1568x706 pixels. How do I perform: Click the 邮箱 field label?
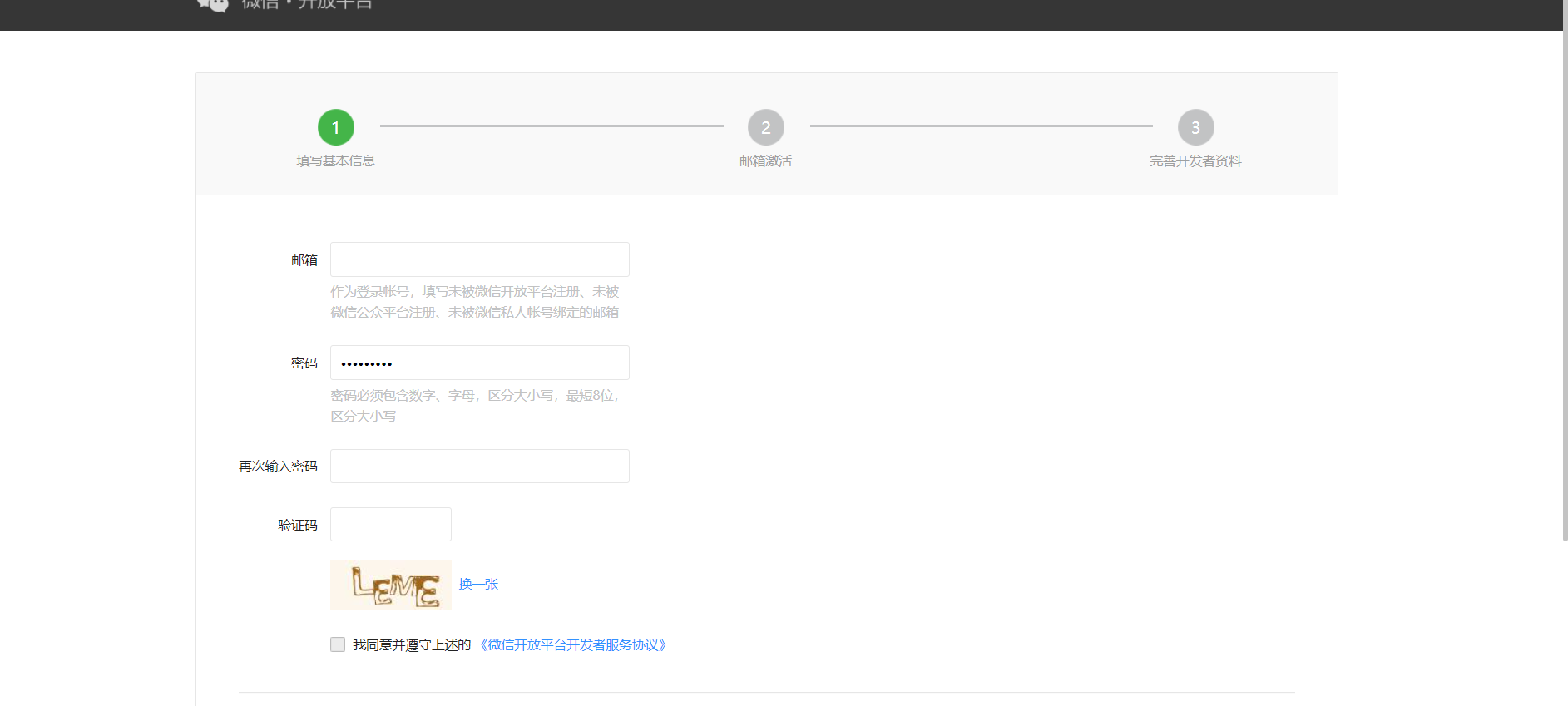click(x=304, y=260)
